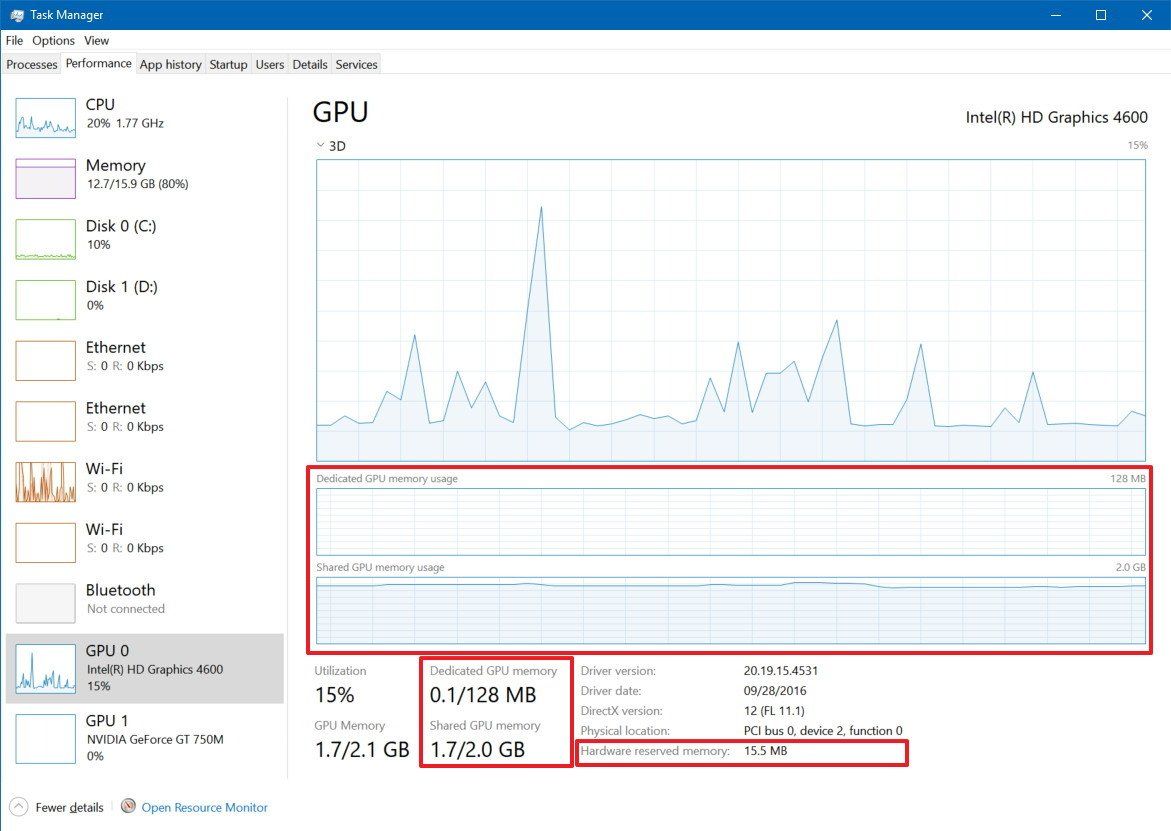1171x831 pixels.
Task: Switch to the Processes tab
Action: (31, 64)
